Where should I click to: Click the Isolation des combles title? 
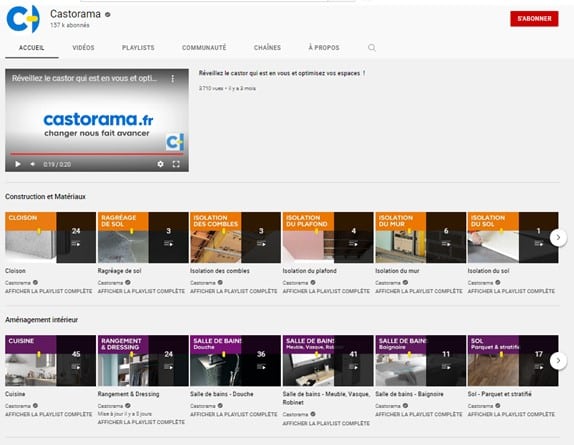[220, 271]
